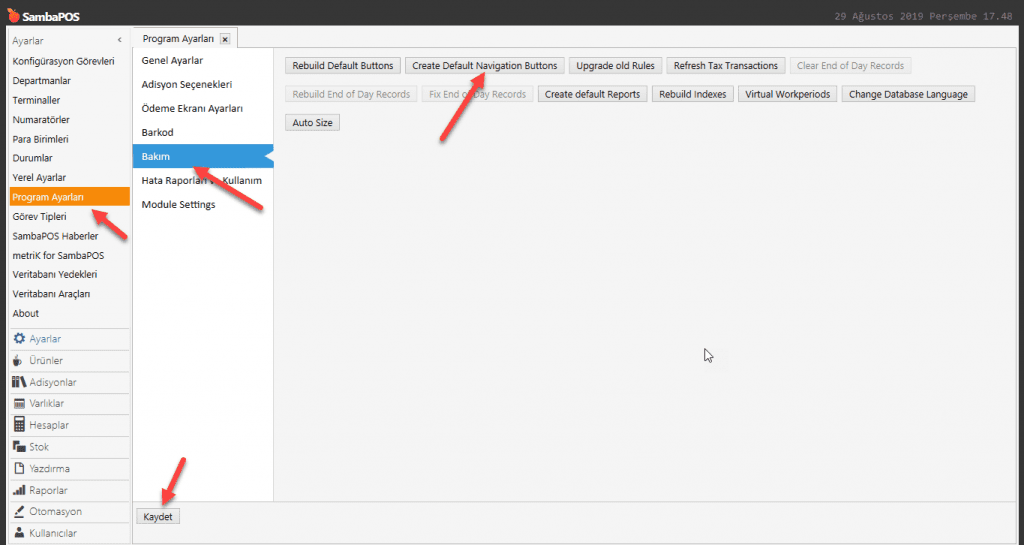Click the books icon for Adisyonlar
The width and height of the screenshot is (1024, 545).
point(19,382)
